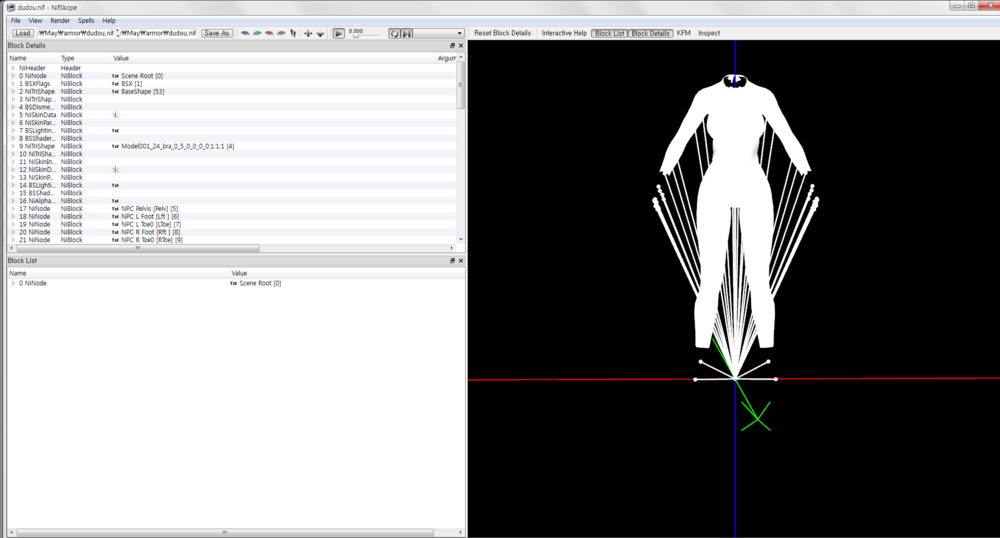Toggle the Block Details panel button

651,33
